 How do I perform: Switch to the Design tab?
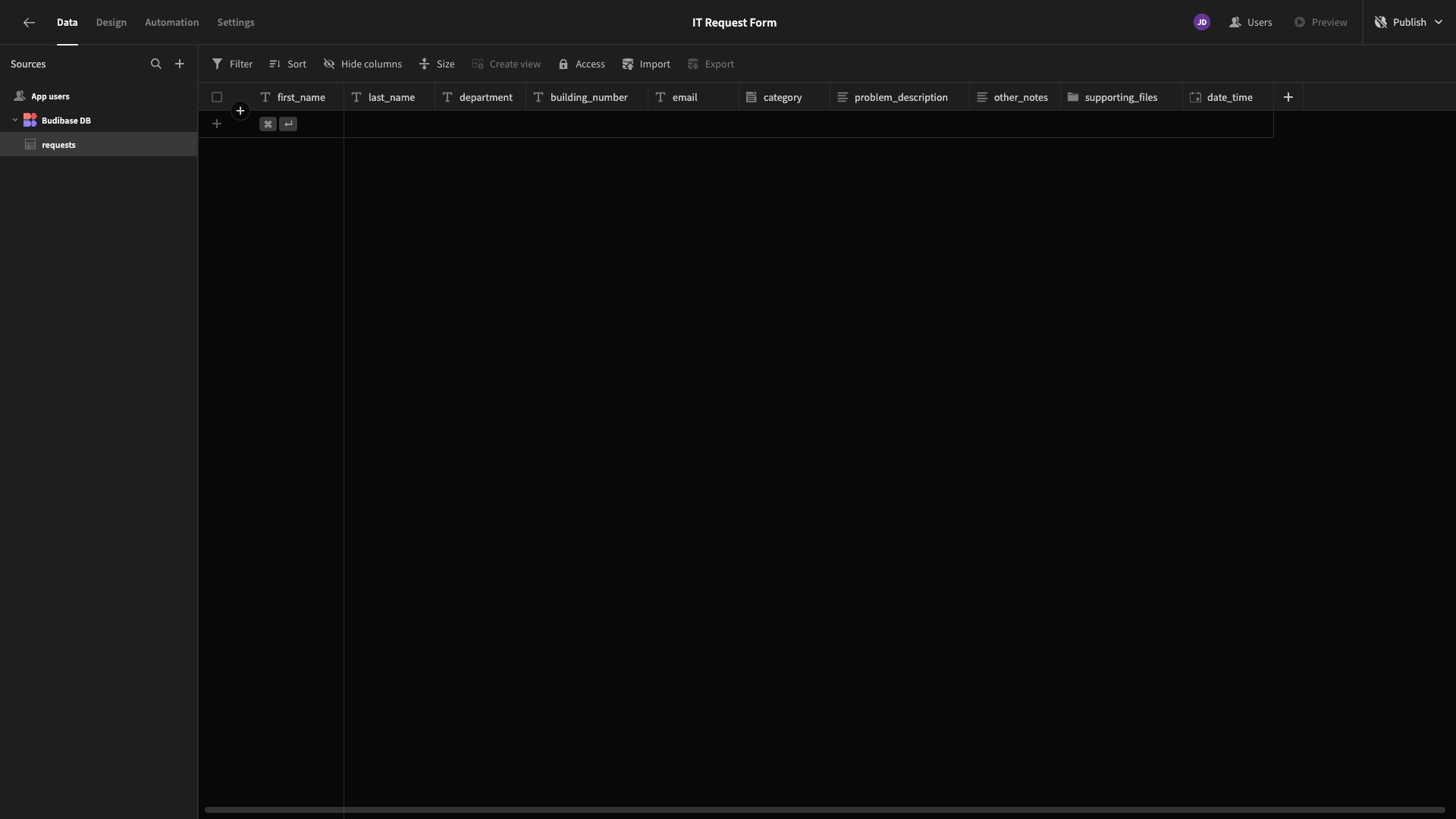[x=111, y=23]
